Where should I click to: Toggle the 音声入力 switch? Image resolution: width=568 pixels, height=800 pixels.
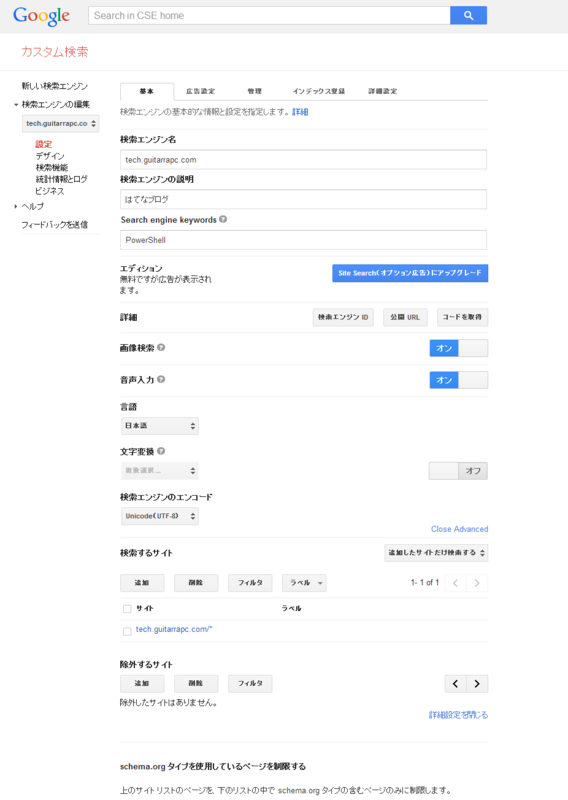459,380
